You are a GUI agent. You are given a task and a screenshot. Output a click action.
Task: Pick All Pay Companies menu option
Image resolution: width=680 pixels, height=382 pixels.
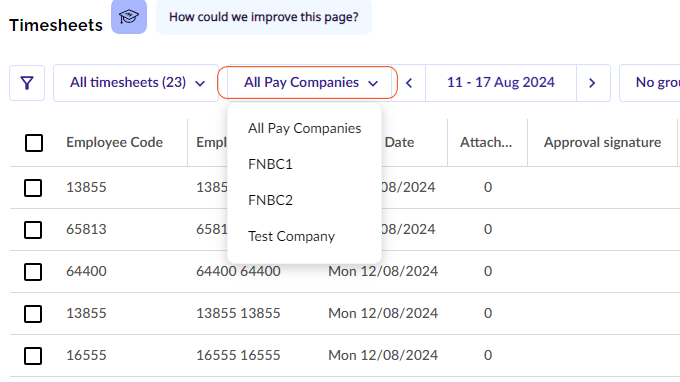(x=304, y=128)
